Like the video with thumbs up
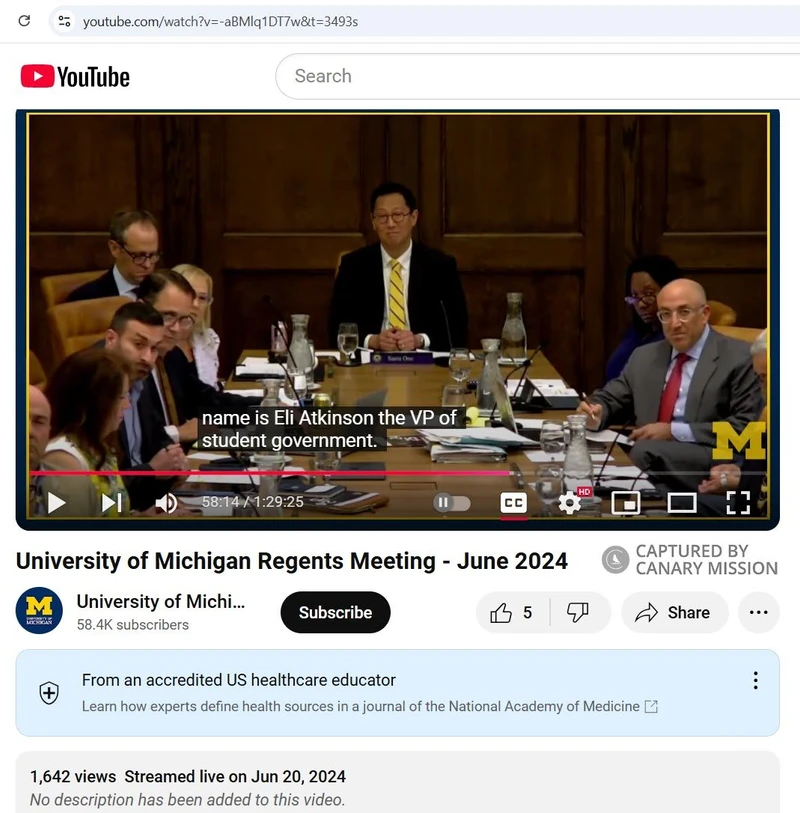Viewport: 800px width, 813px height. (x=501, y=613)
